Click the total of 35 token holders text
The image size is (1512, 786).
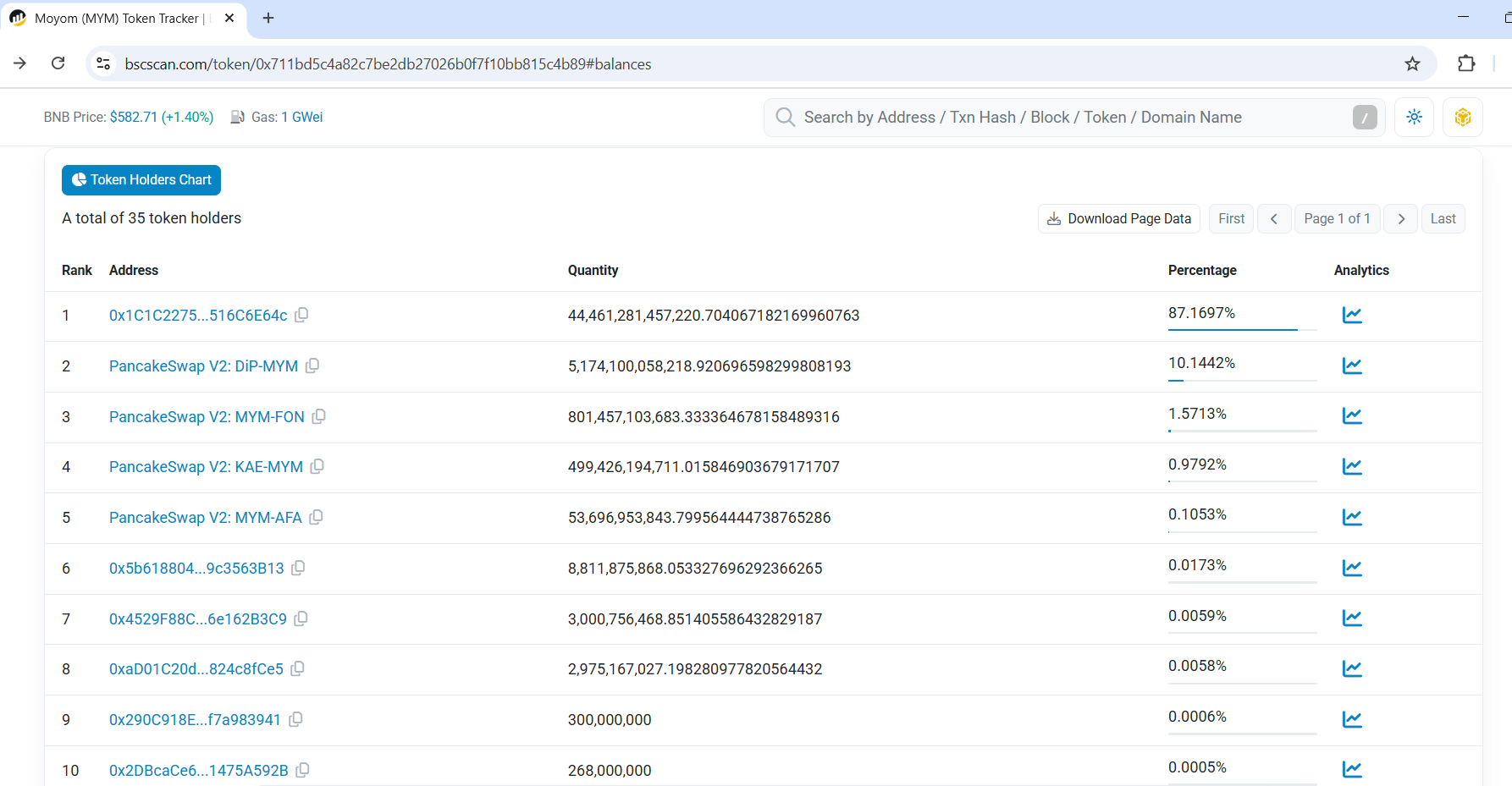click(152, 218)
